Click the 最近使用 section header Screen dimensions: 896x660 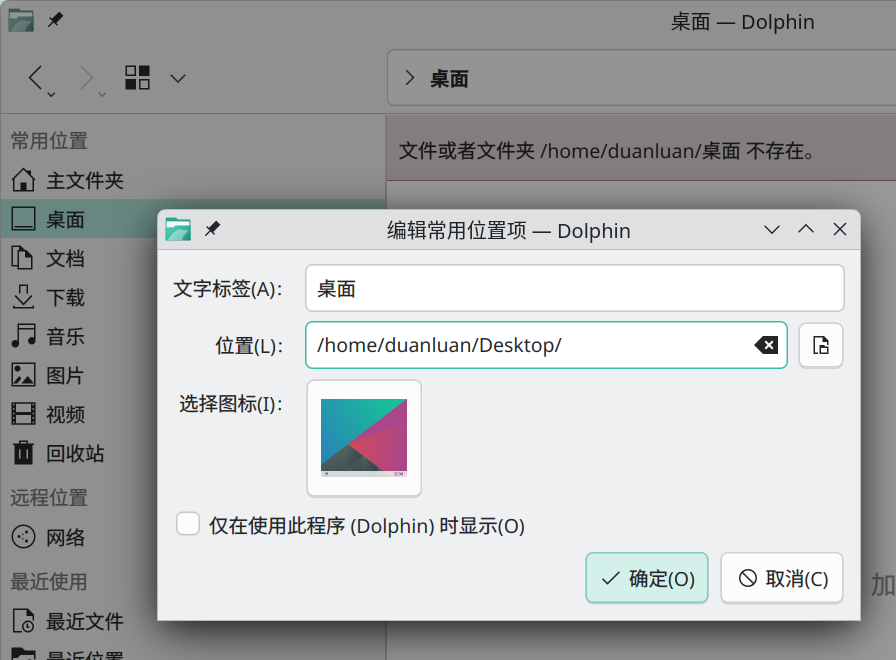(x=49, y=581)
